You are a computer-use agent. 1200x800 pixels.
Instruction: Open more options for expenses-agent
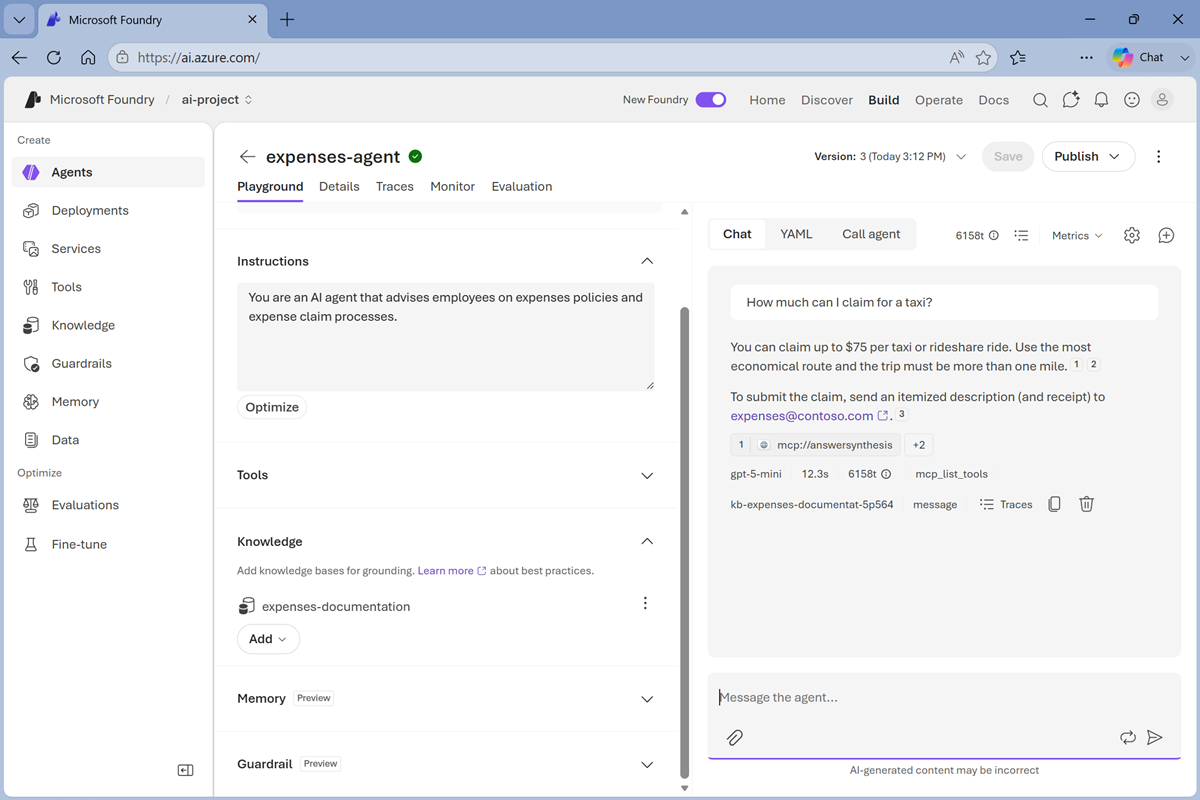[1159, 157]
